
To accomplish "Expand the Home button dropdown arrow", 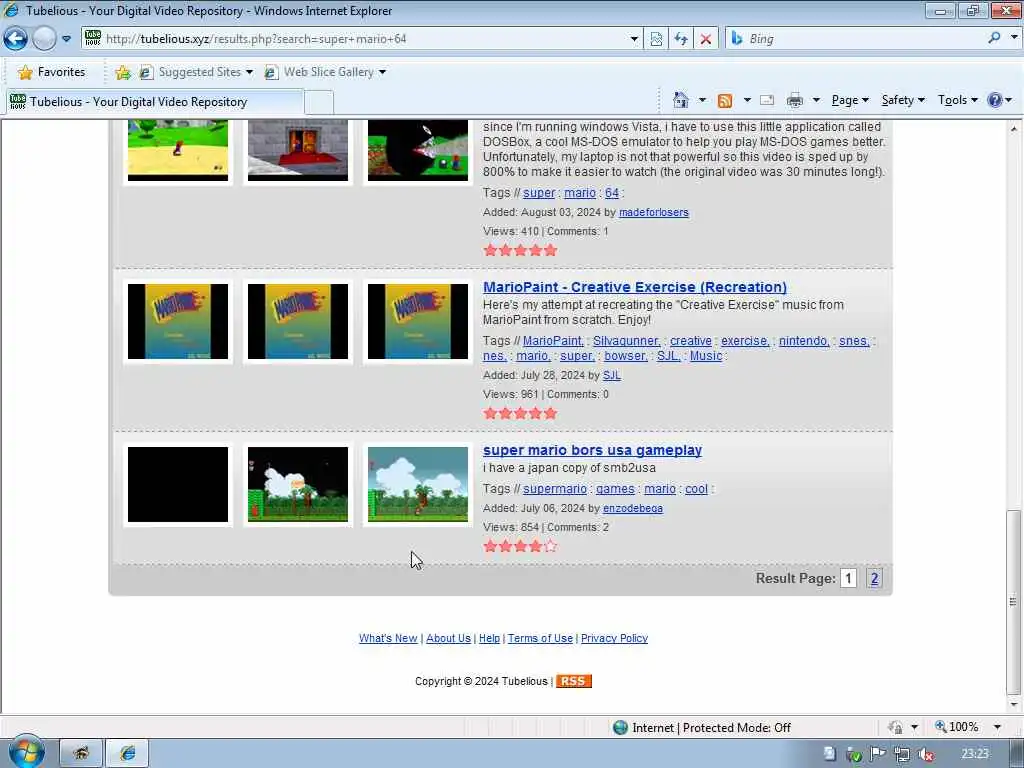I will click(x=702, y=100).
